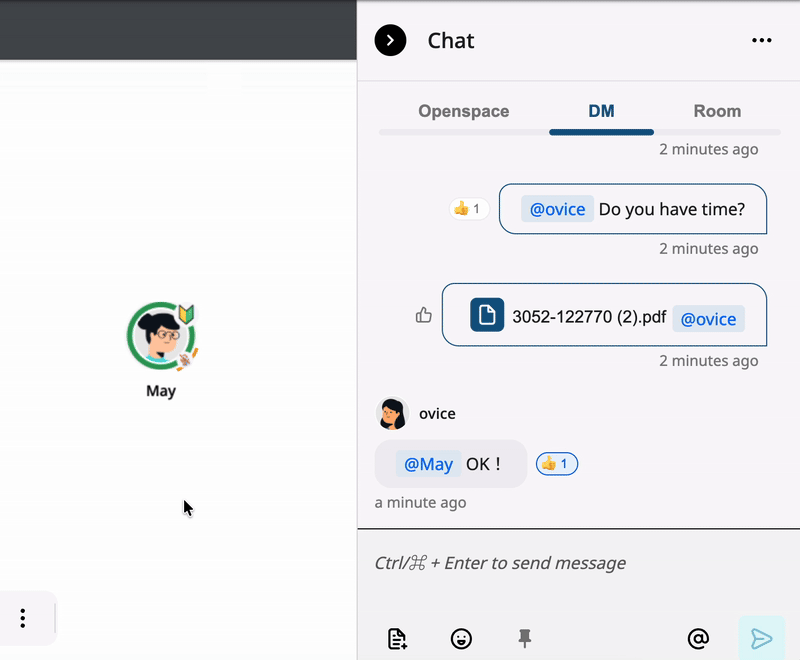Toggle the 👍 reaction on the 'OK !' message
This screenshot has height=660, width=800.
pyautogui.click(x=556, y=463)
